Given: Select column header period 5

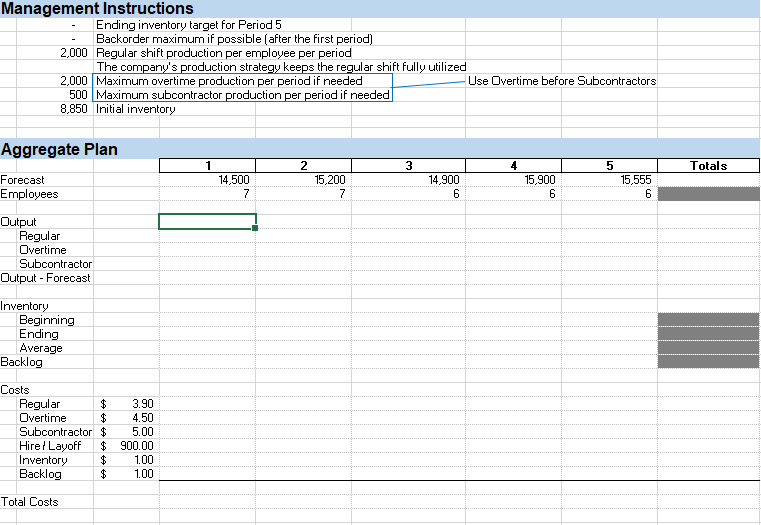Looking at the screenshot, I should (x=610, y=166).
